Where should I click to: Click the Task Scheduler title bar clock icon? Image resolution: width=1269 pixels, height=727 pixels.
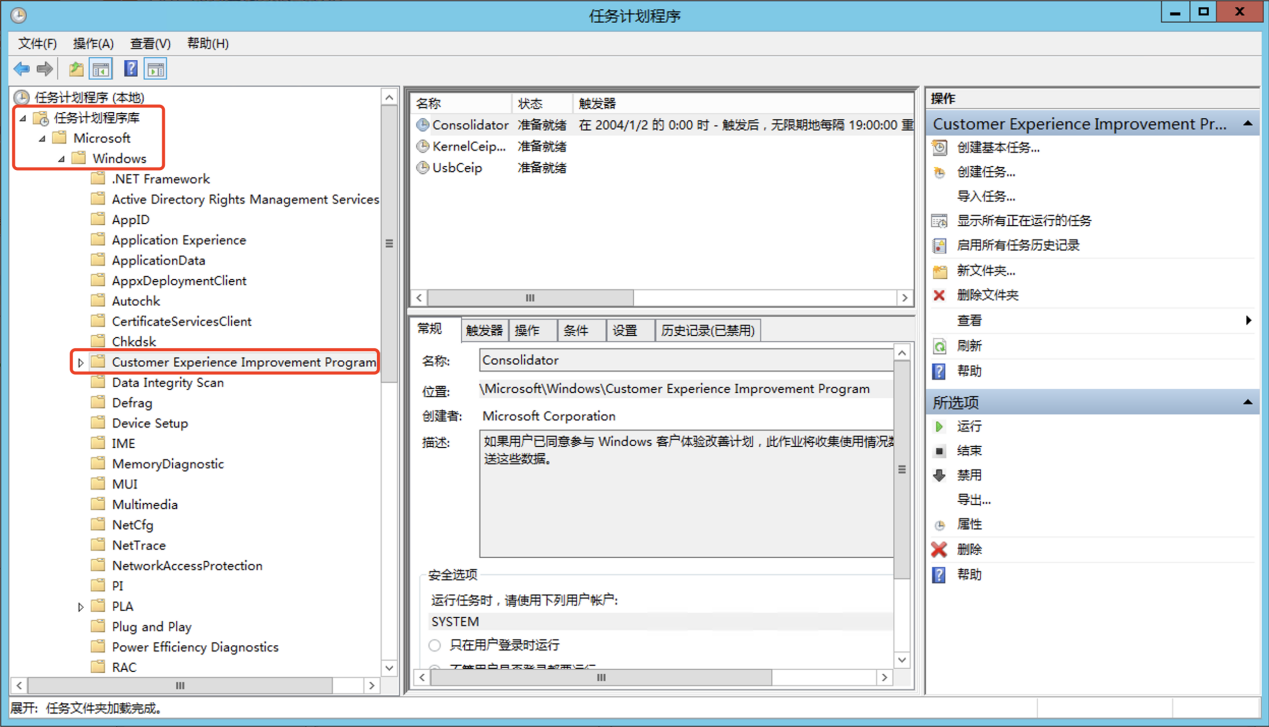pyautogui.click(x=18, y=15)
